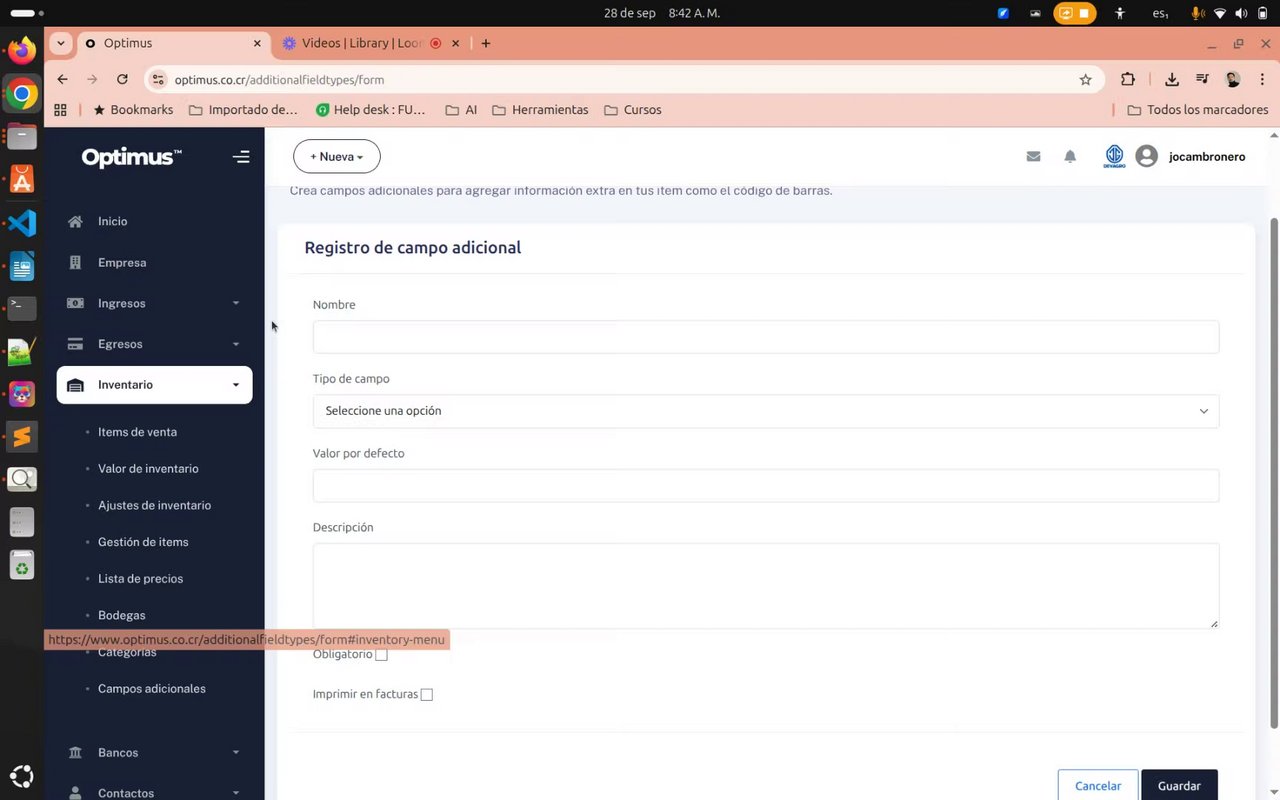Viewport: 1280px width, 800px height.
Task: Expand the Contactos menu arrow
Action: [x=236, y=793]
